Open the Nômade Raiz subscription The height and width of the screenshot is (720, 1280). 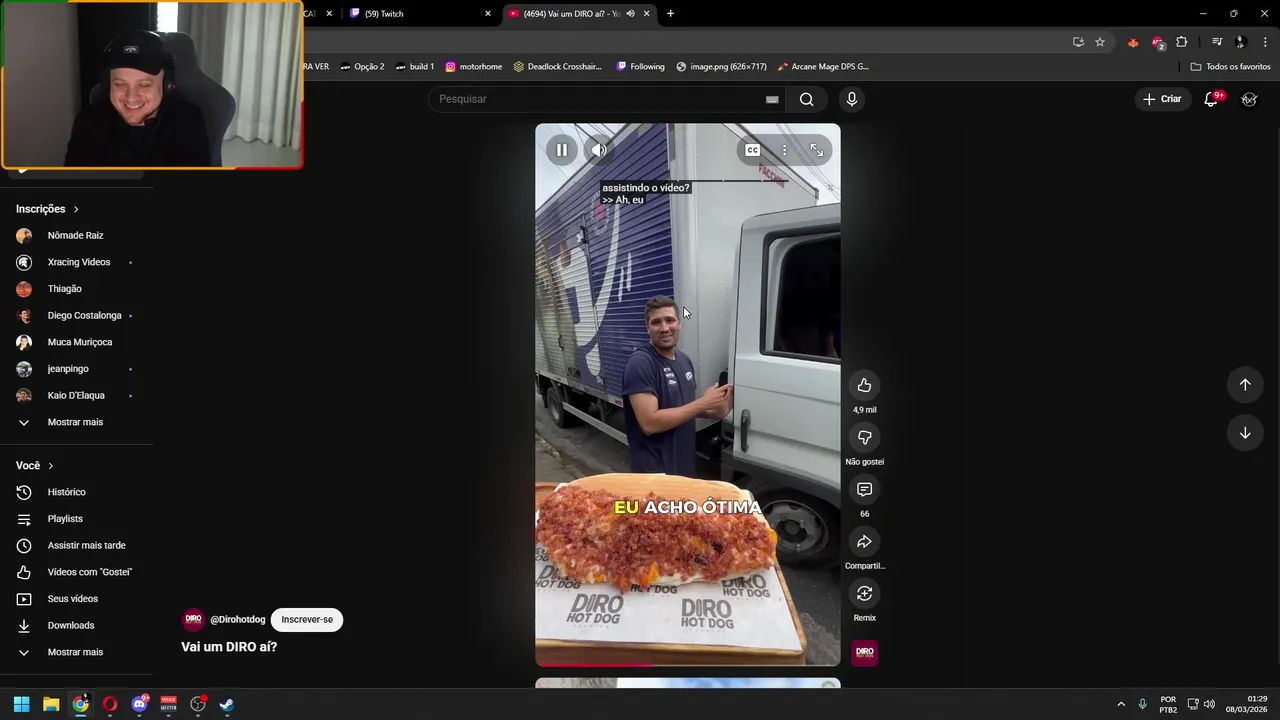pyautogui.click(x=76, y=236)
